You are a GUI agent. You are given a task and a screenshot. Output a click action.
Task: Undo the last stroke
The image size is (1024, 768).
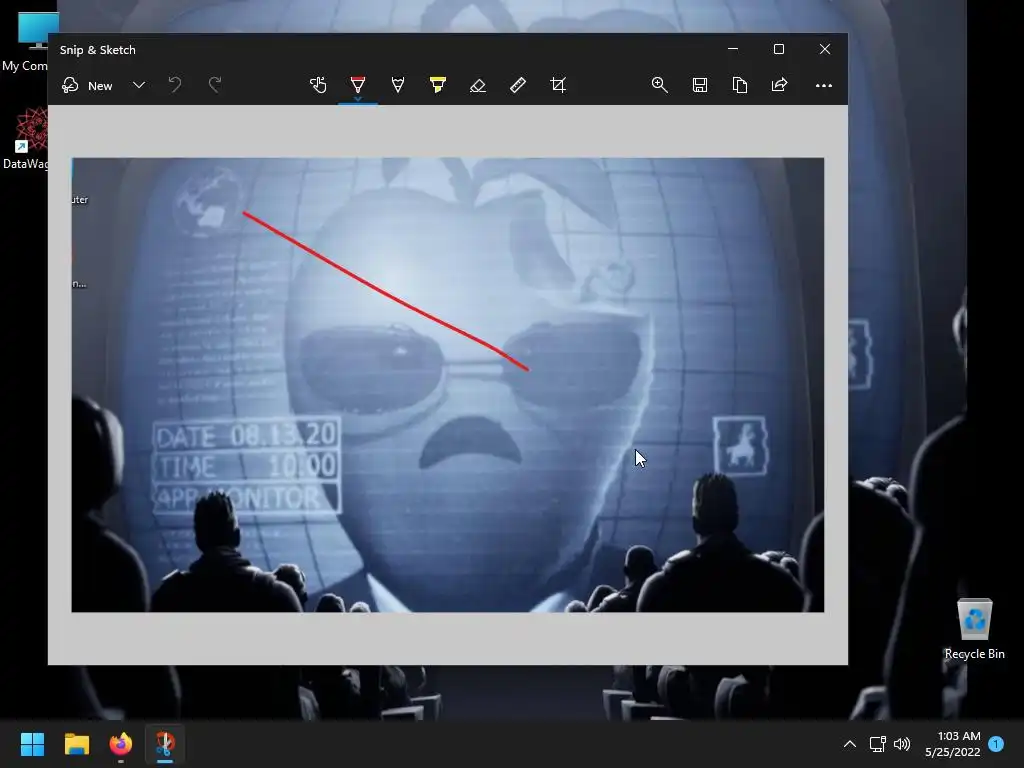tap(175, 86)
